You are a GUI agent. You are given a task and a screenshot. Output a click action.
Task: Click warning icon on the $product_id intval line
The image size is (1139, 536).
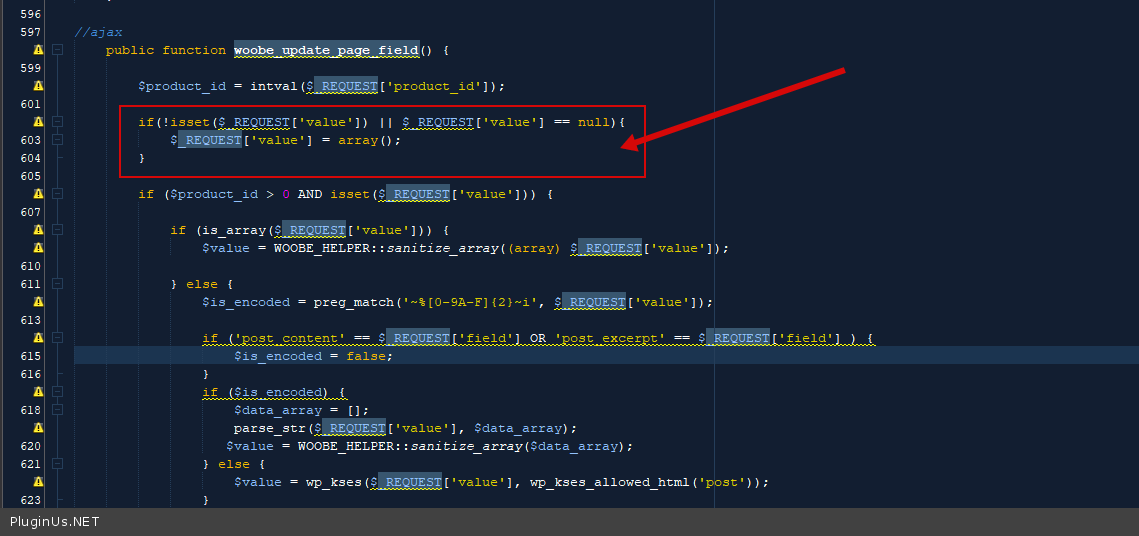[x=38, y=86]
